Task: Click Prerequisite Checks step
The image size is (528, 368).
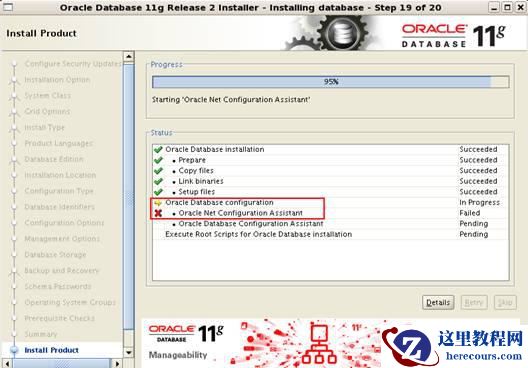Action: point(60,318)
